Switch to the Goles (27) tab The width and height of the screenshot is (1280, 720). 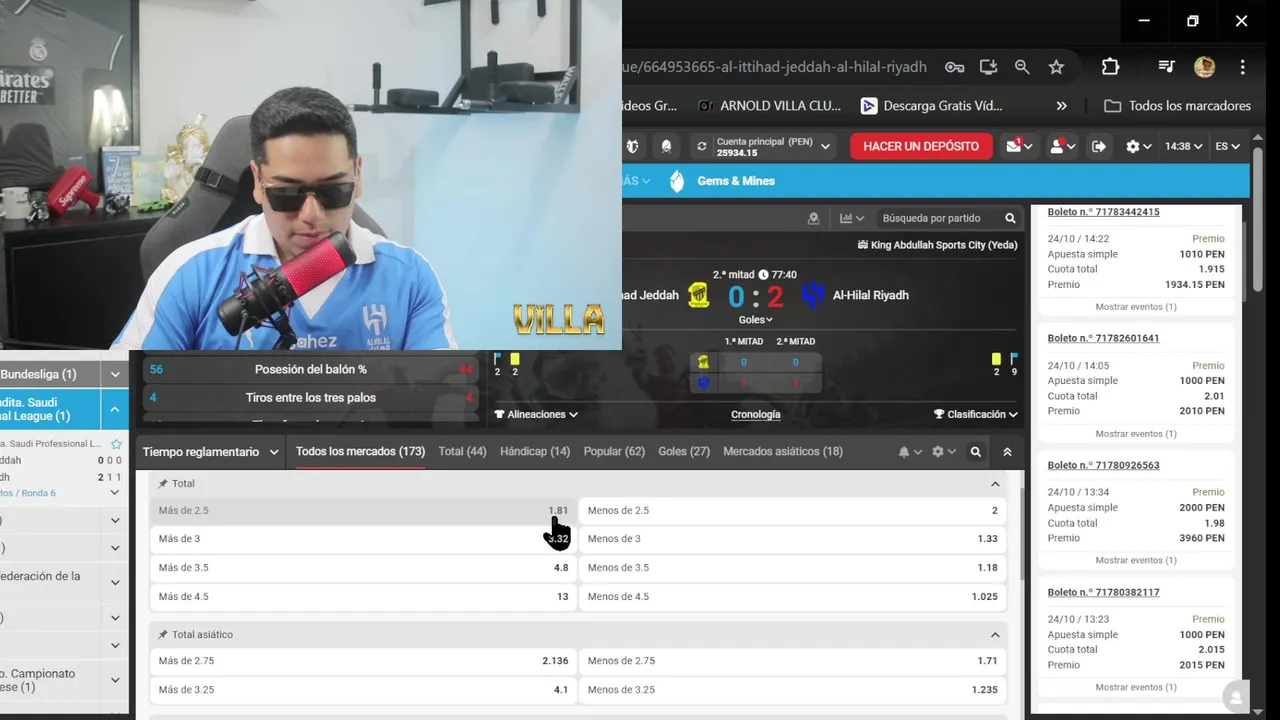(x=684, y=452)
